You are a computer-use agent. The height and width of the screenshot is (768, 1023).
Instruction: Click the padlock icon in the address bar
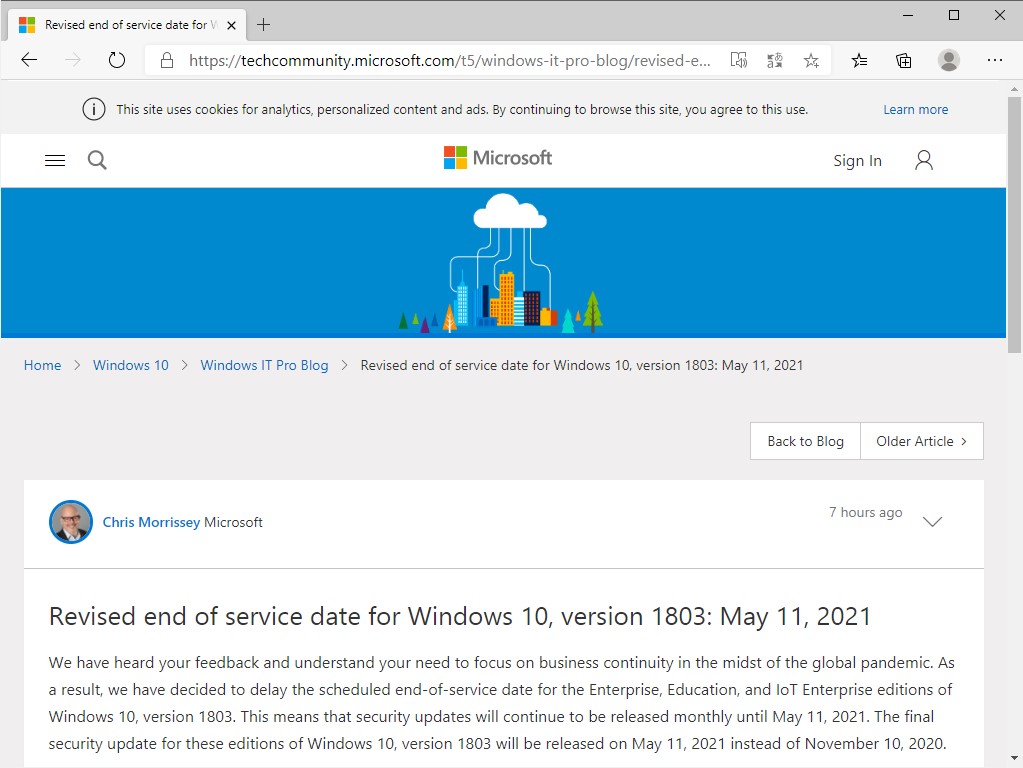[166, 60]
